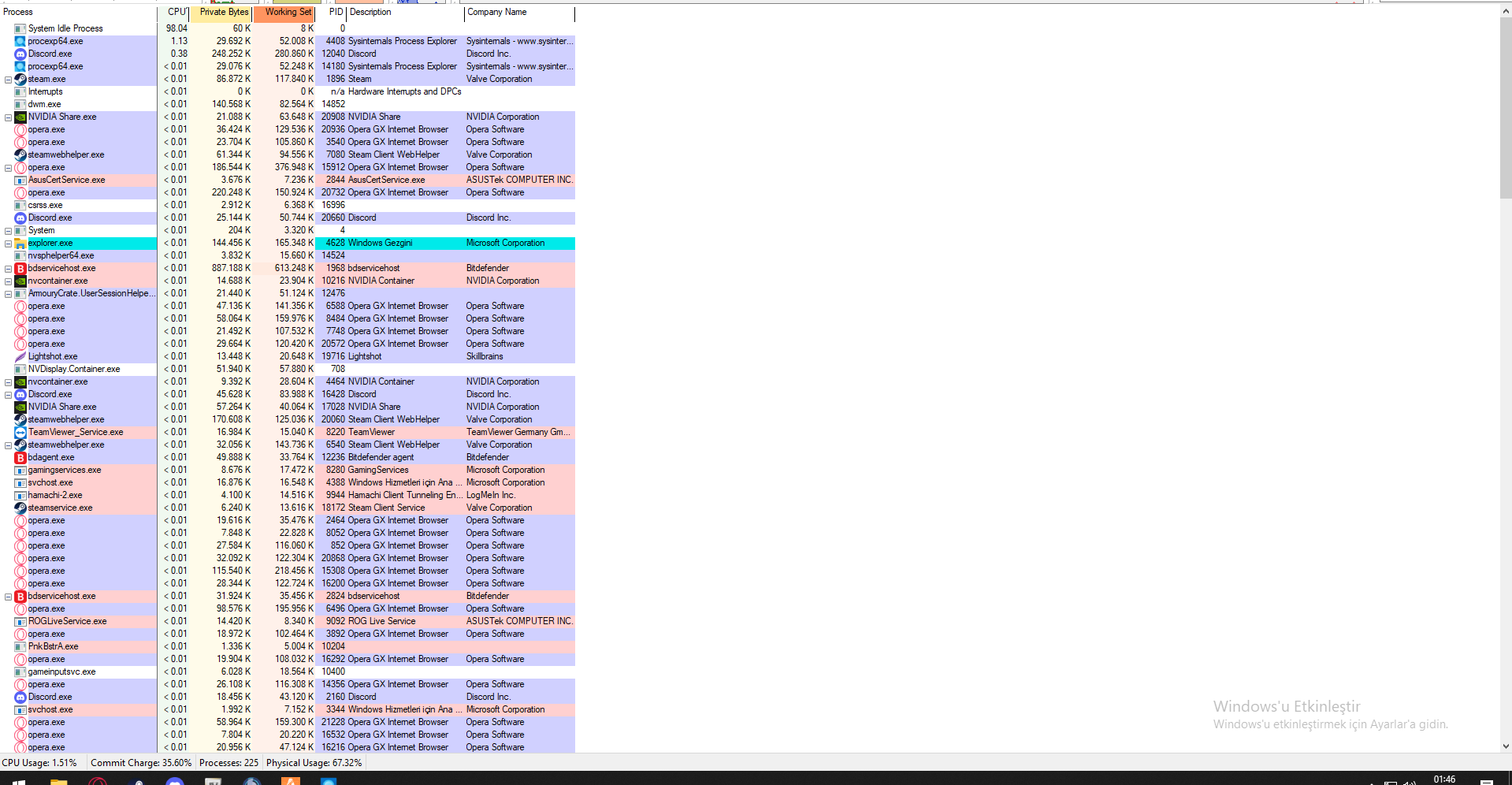Viewport: 1512px width, 785px height.
Task: Collapse the ArmouryCrate.UserSessionHelper tree node
Action: (8, 294)
